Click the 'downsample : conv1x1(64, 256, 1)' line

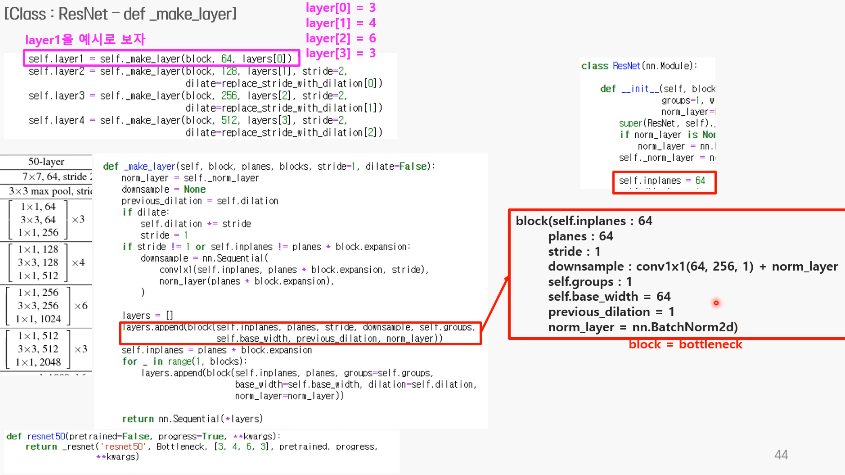pyautogui.click(x=693, y=266)
